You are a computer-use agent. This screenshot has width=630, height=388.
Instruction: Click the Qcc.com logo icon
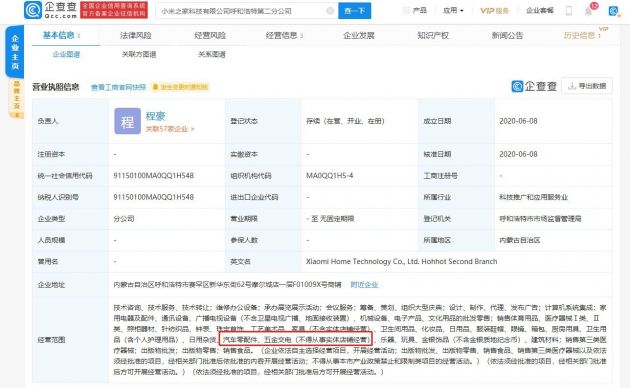(x=33, y=10)
